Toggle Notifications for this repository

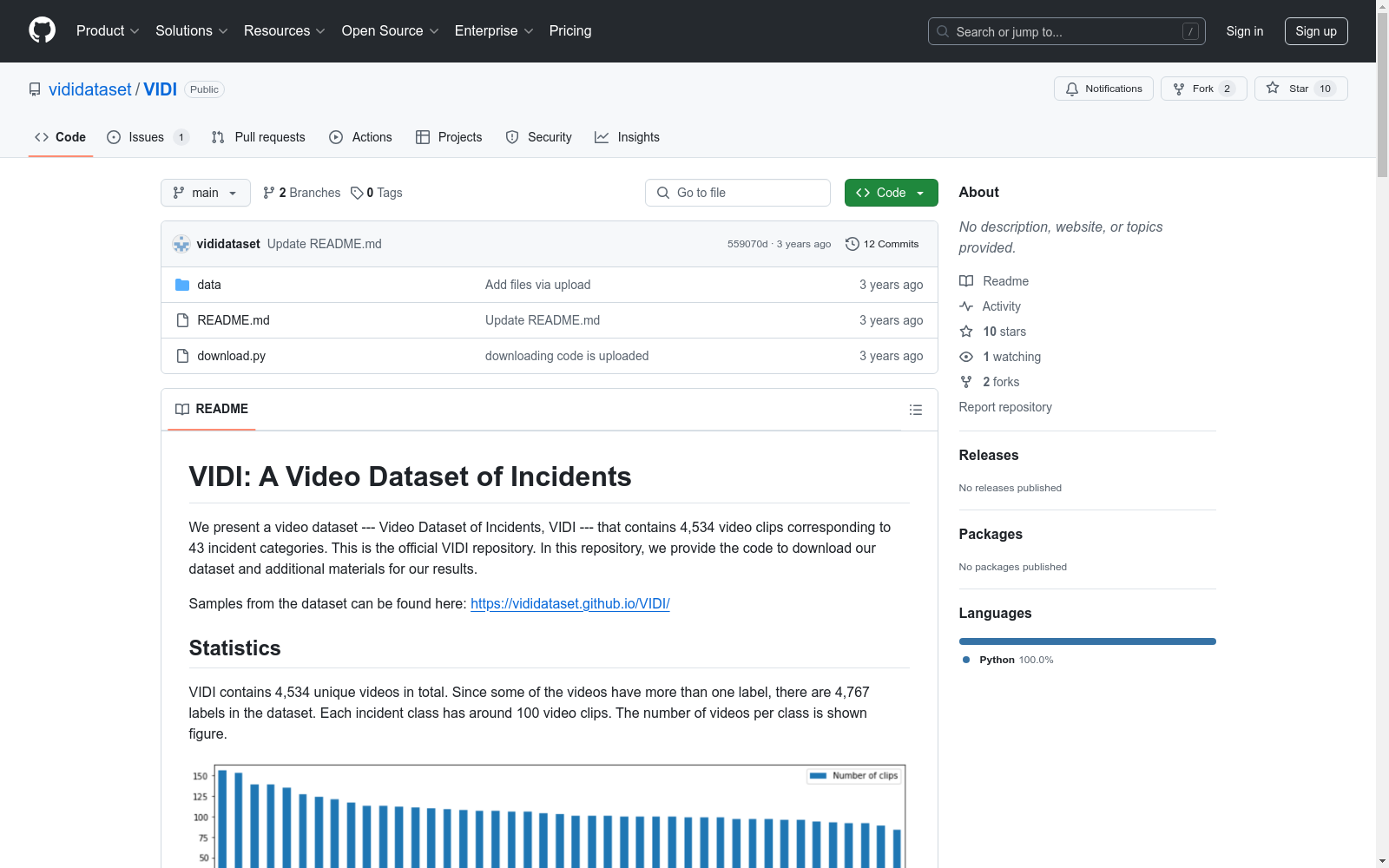pyautogui.click(x=1103, y=89)
